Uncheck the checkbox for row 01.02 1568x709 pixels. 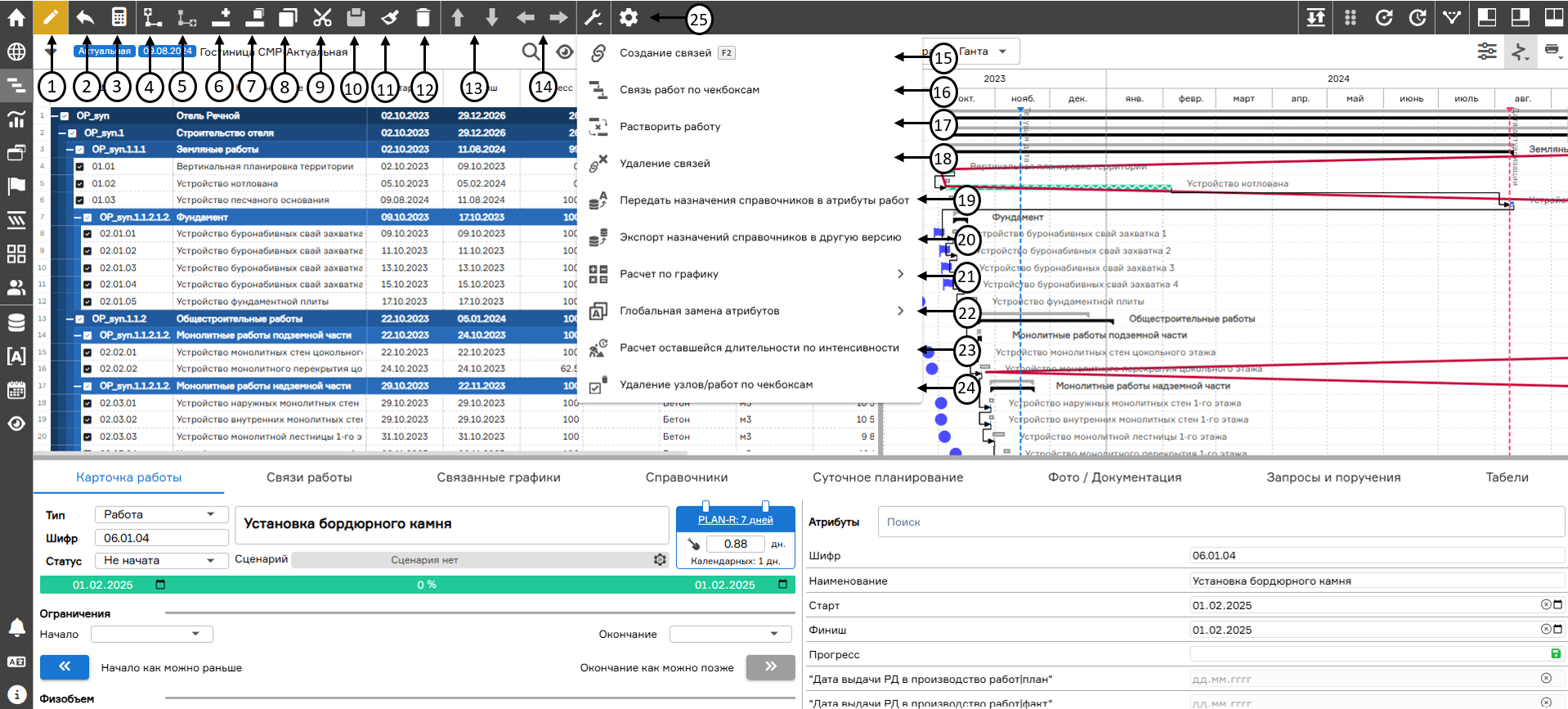coord(79,183)
